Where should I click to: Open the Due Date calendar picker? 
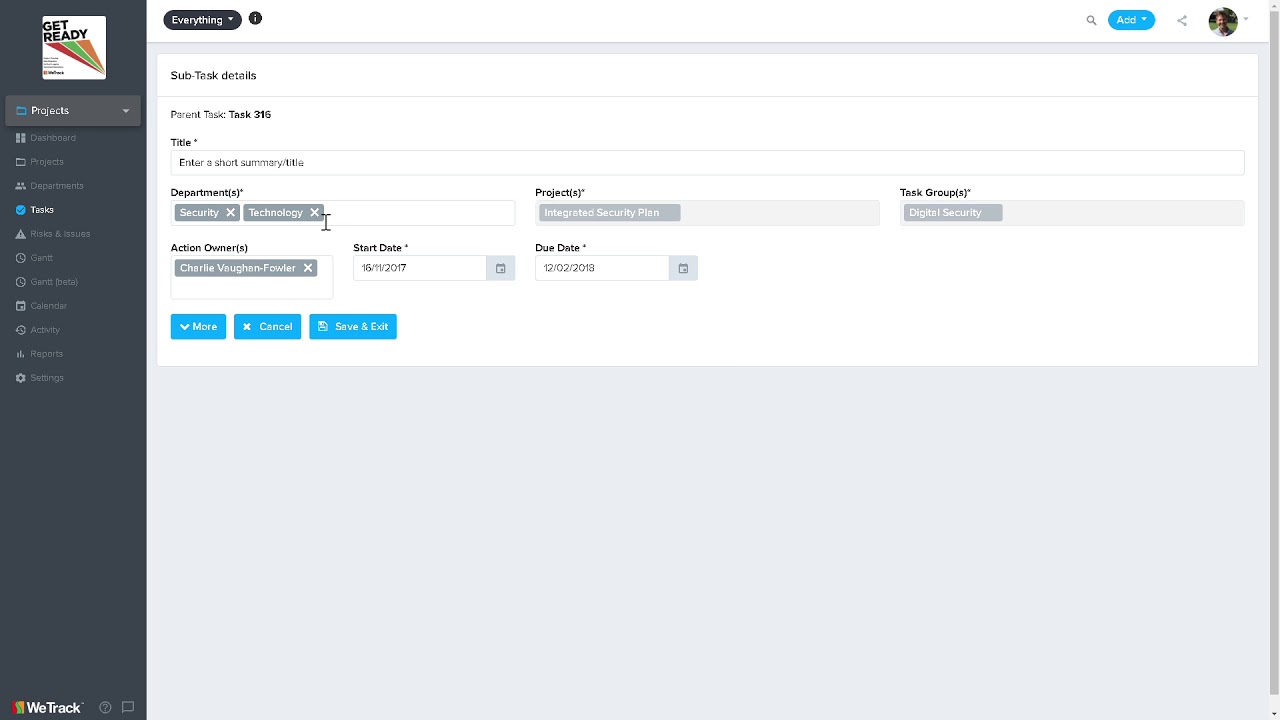coord(683,268)
